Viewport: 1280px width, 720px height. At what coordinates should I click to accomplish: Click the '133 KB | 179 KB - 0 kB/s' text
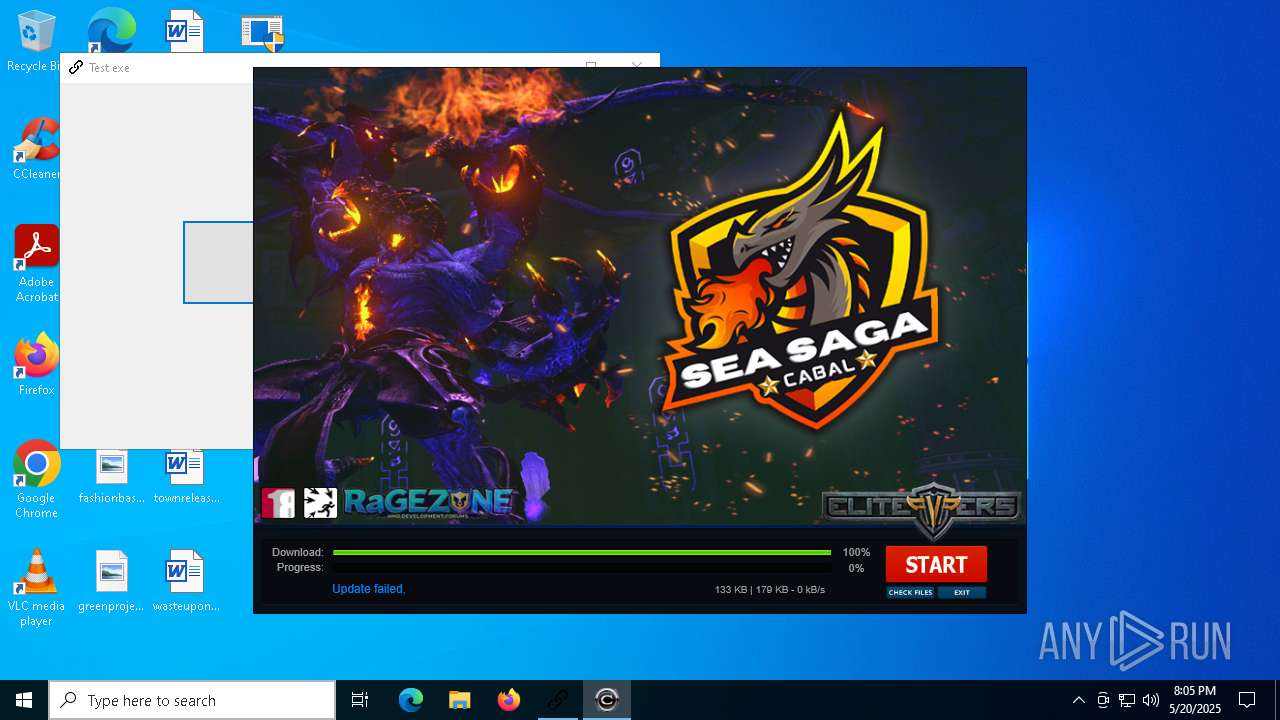point(770,590)
